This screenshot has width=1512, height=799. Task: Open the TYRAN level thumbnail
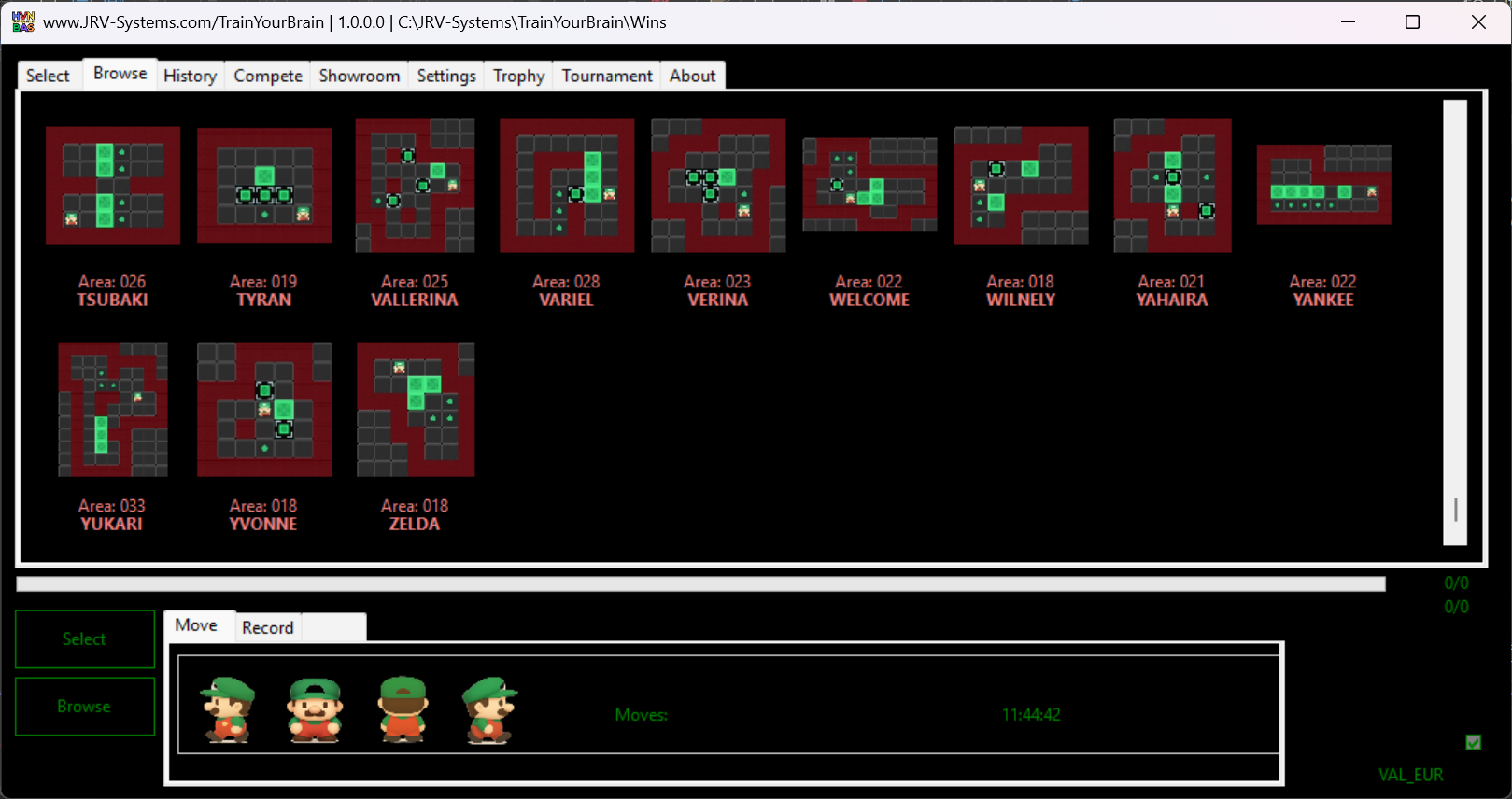[264, 185]
